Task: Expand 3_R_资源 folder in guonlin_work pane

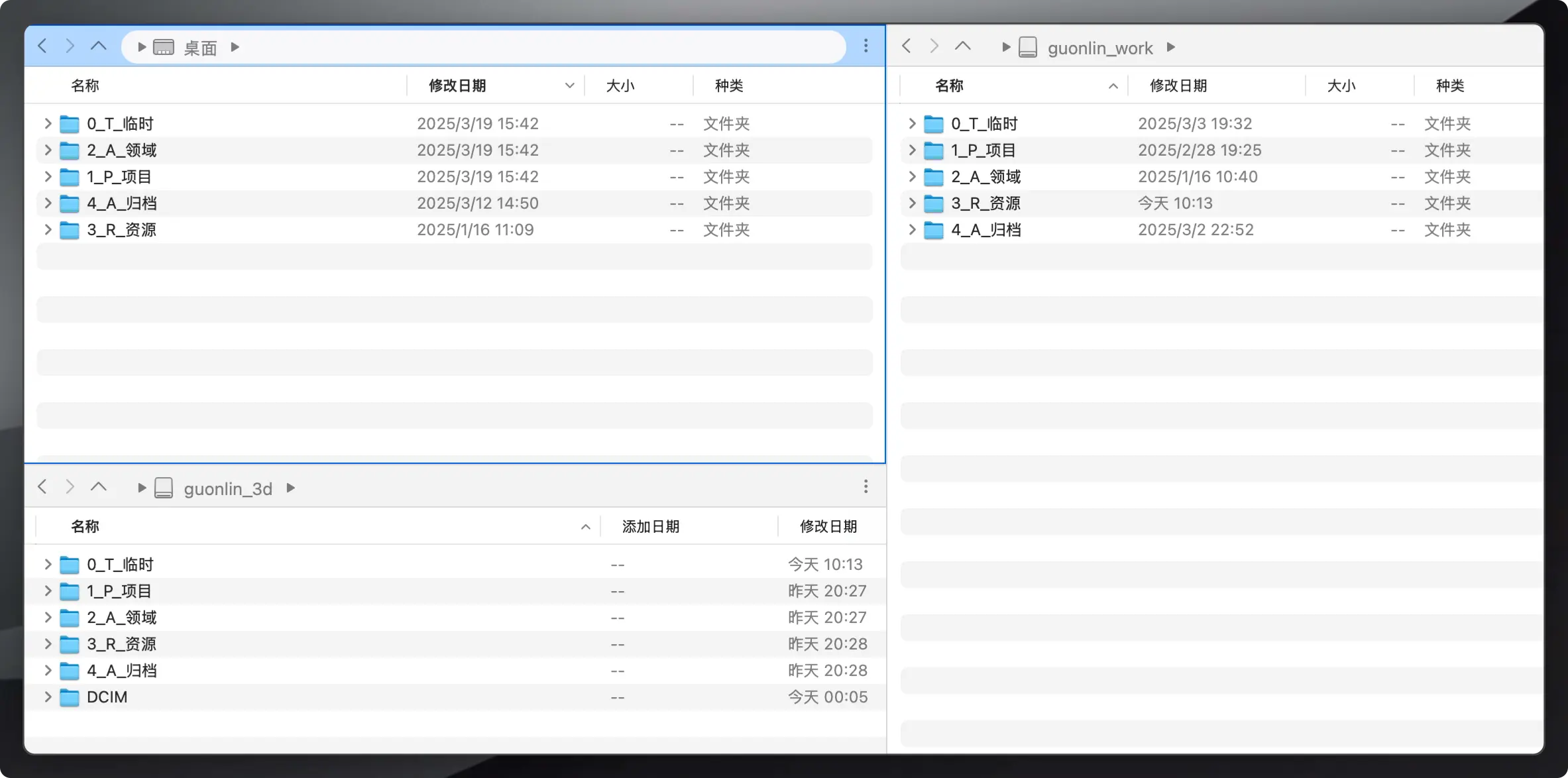Action: click(x=912, y=203)
